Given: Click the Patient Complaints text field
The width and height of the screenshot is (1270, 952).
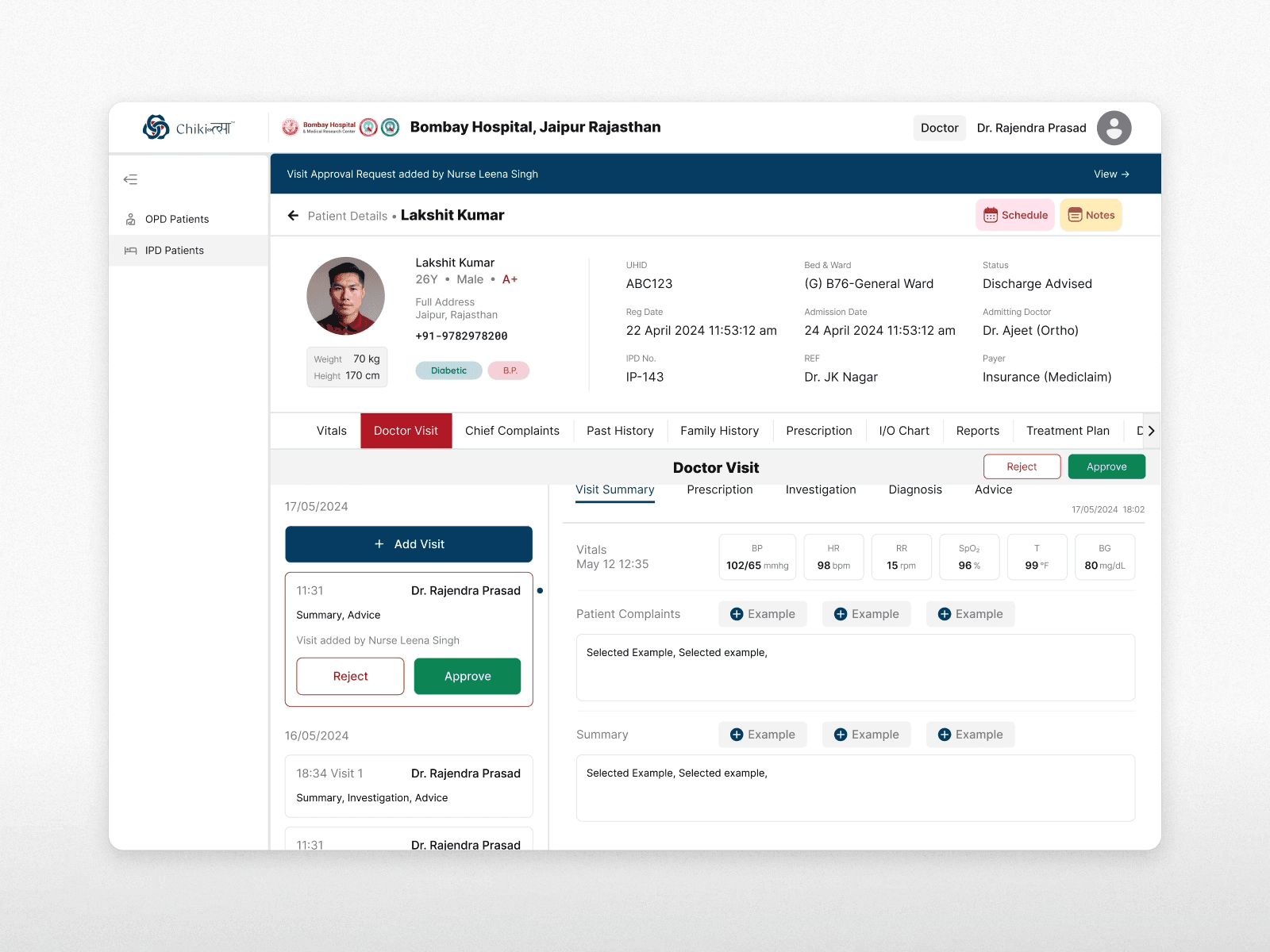Looking at the screenshot, I should click(x=856, y=667).
